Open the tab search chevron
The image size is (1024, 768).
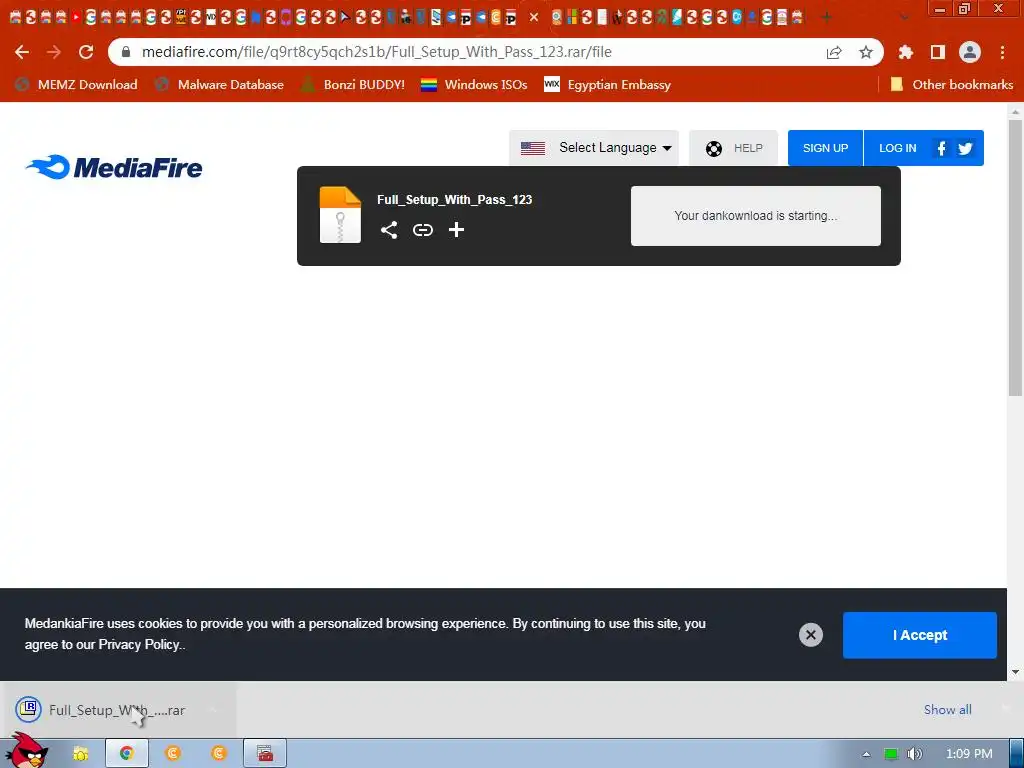click(x=904, y=17)
